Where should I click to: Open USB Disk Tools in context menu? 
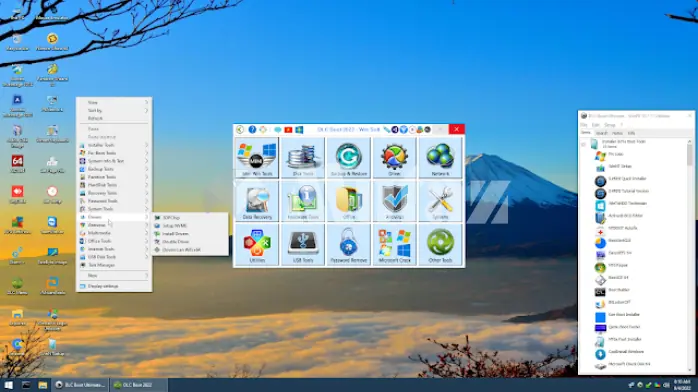pyautogui.click(x=114, y=257)
